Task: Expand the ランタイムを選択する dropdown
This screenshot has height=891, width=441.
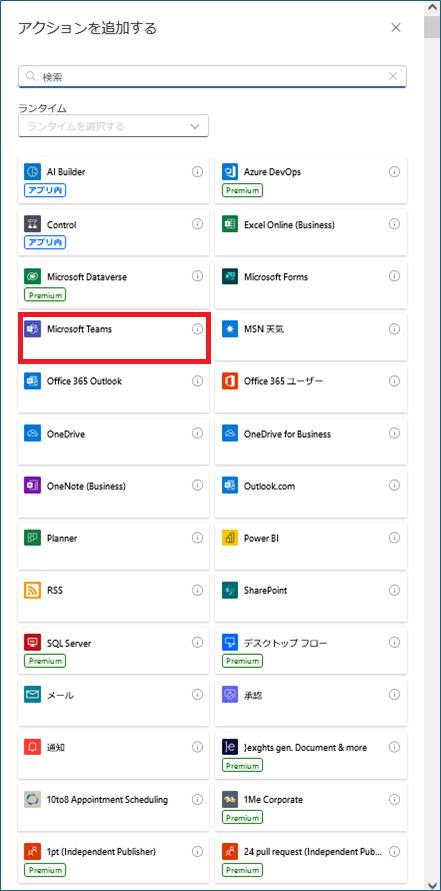Action: [114, 126]
